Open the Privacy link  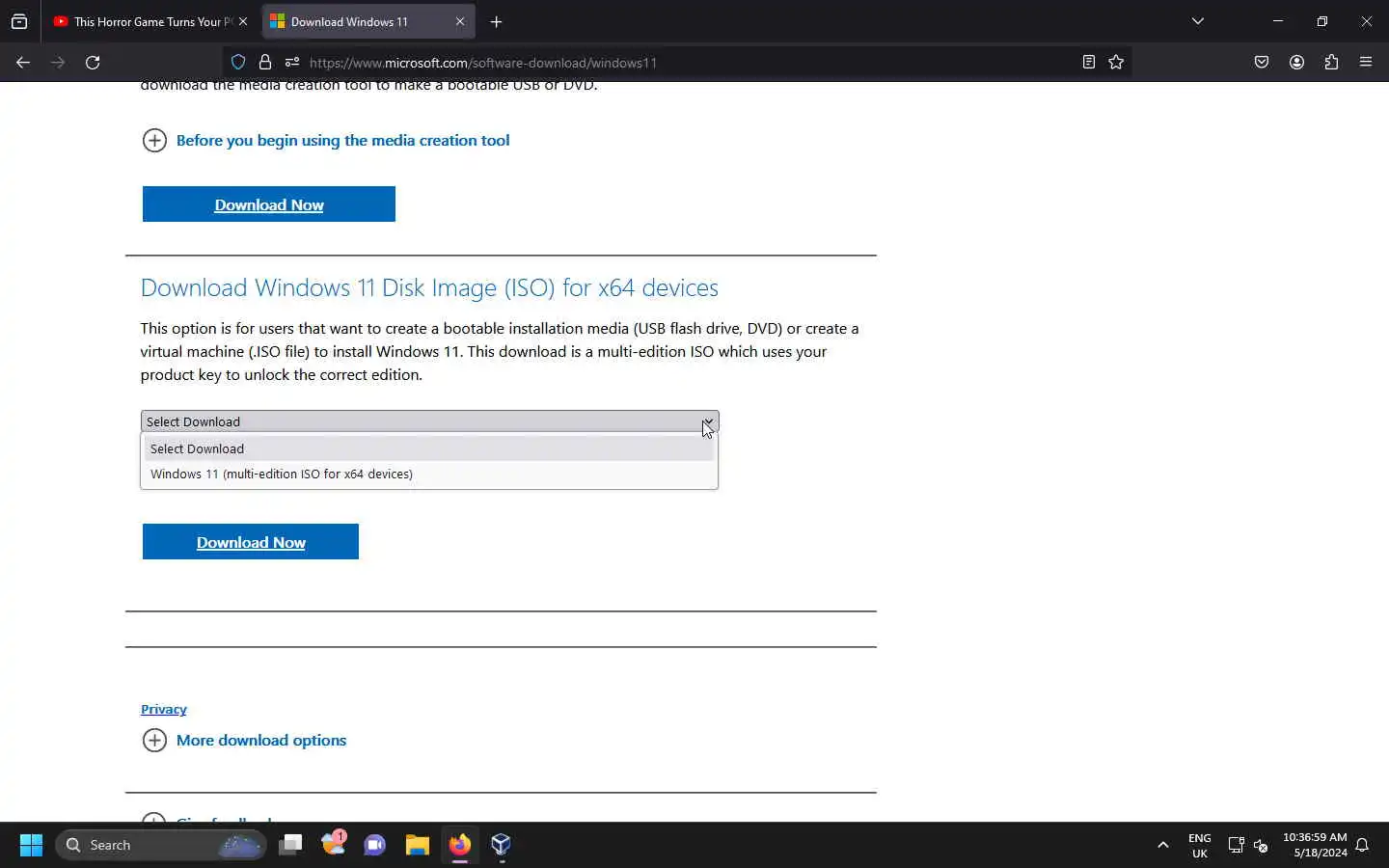tap(164, 709)
